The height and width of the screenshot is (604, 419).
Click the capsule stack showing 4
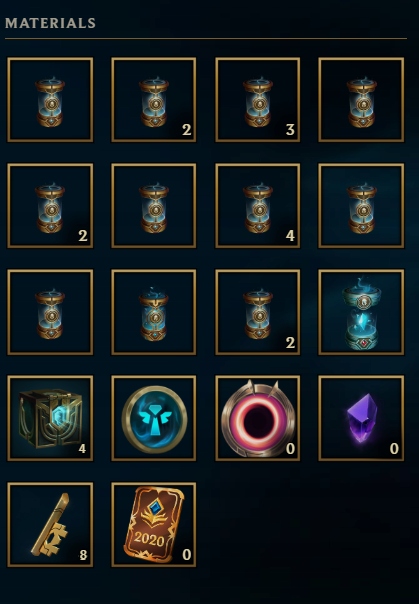pos(258,206)
